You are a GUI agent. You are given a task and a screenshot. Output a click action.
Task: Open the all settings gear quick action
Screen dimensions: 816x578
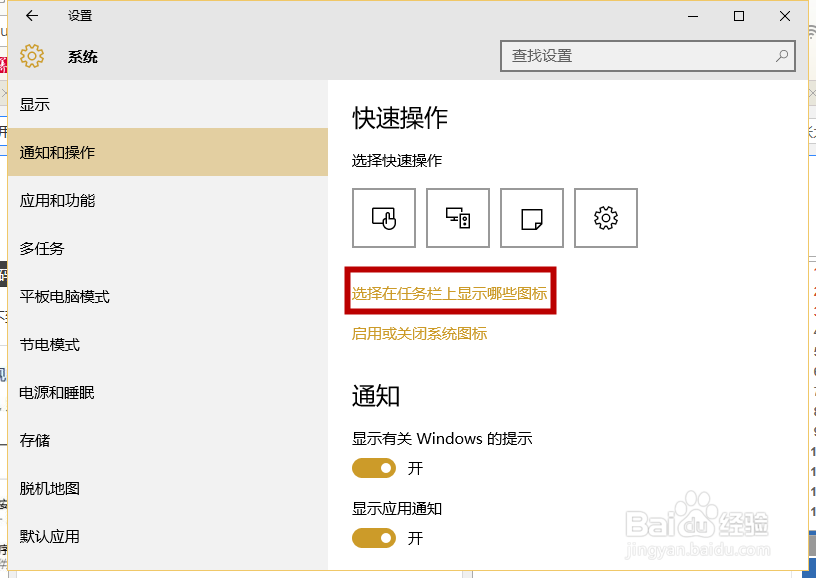pyautogui.click(x=605, y=217)
